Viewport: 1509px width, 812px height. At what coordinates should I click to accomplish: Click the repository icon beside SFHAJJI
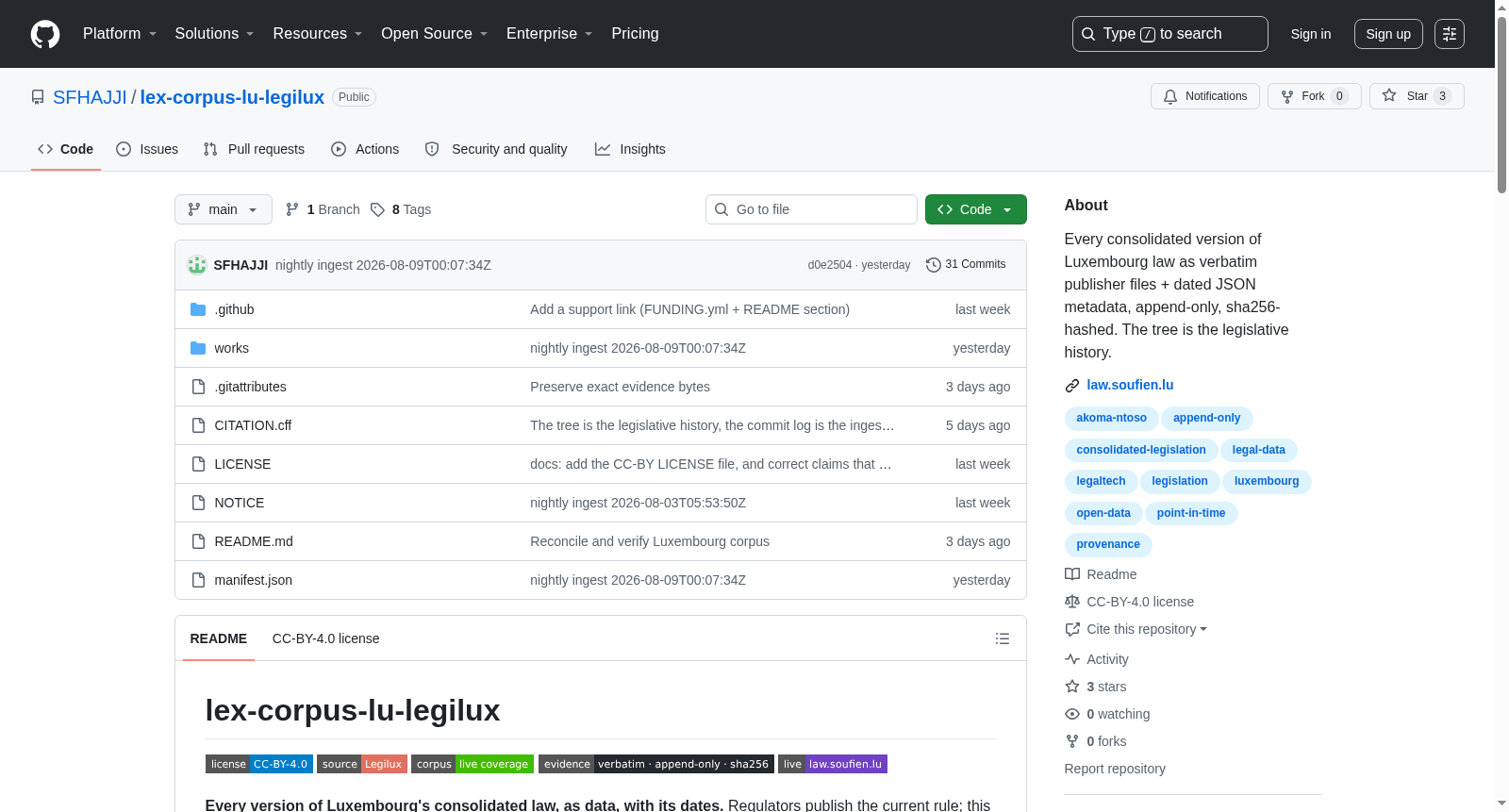click(38, 97)
